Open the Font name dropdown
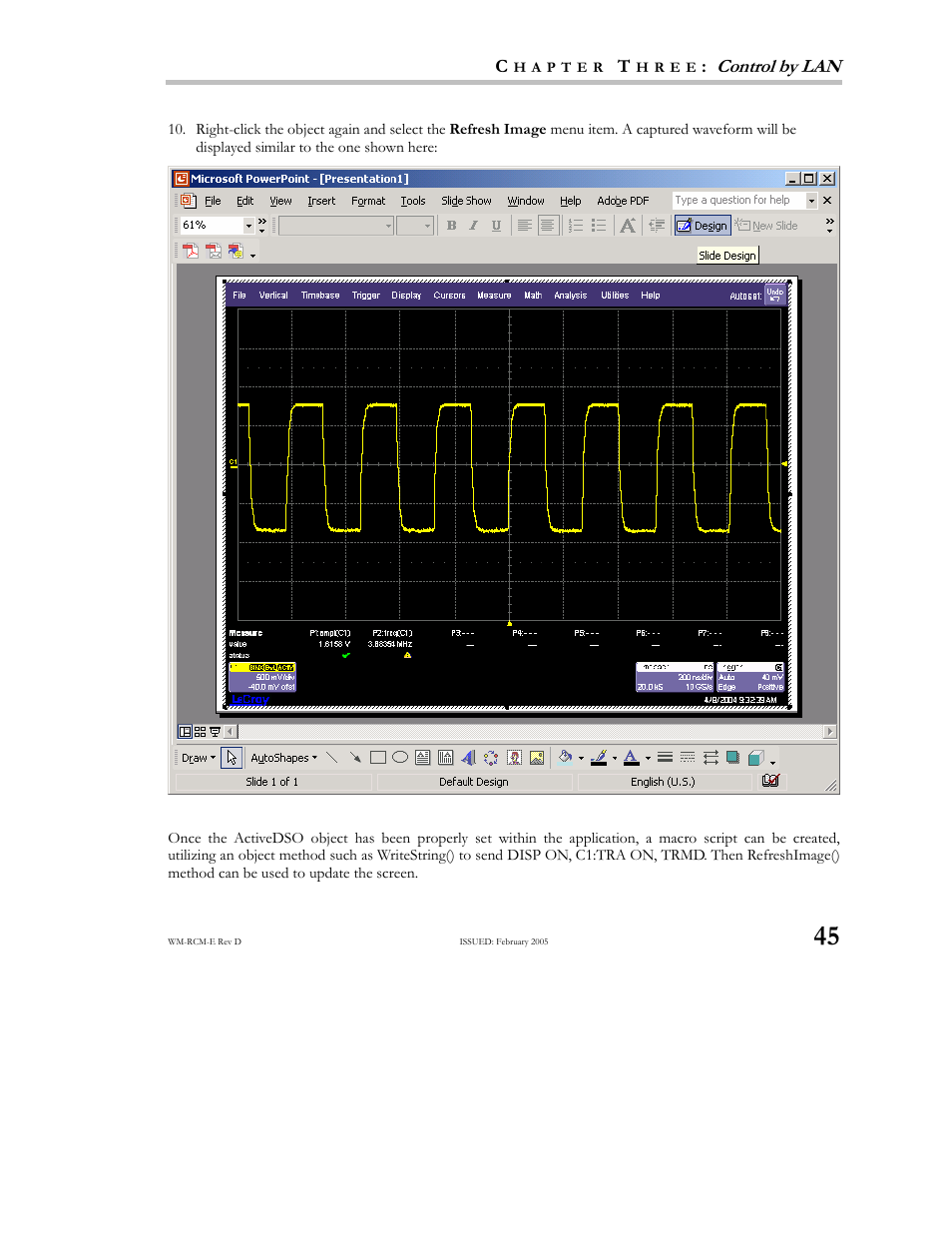The image size is (952, 1233). pos(389,226)
